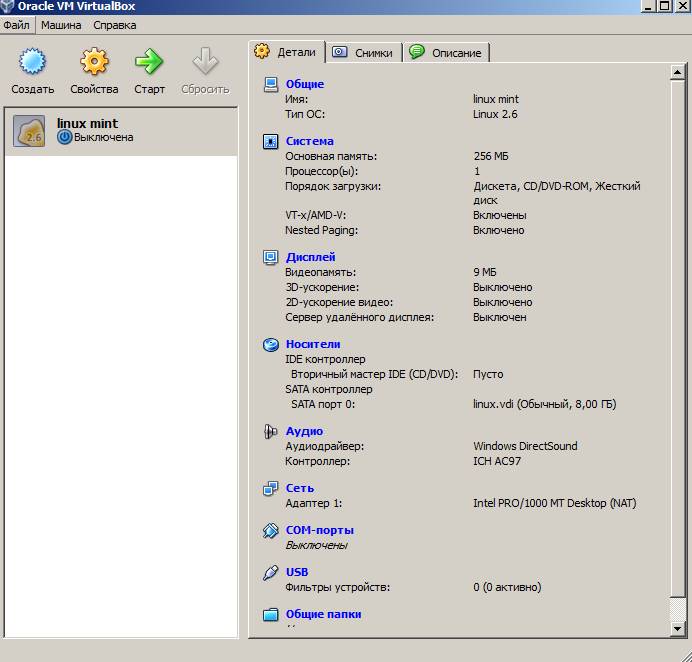Open the Общие папки section link
The height and width of the screenshot is (662, 692).
point(323,614)
